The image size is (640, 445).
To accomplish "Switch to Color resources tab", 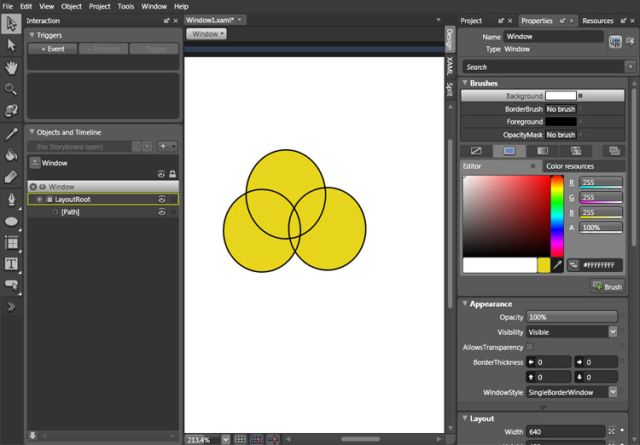I will [570, 166].
